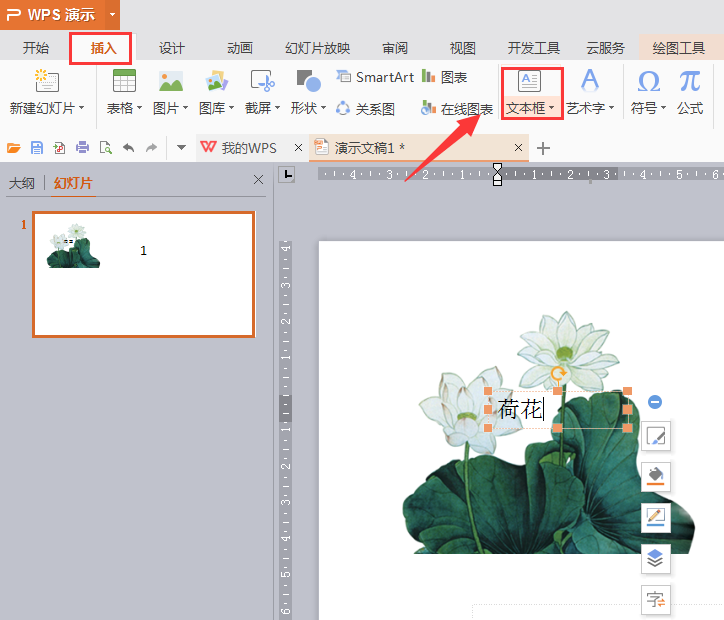Expand the 图库 dropdown arrow
The height and width of the screenshot is (620, 724).
click(x=231, y=108)
